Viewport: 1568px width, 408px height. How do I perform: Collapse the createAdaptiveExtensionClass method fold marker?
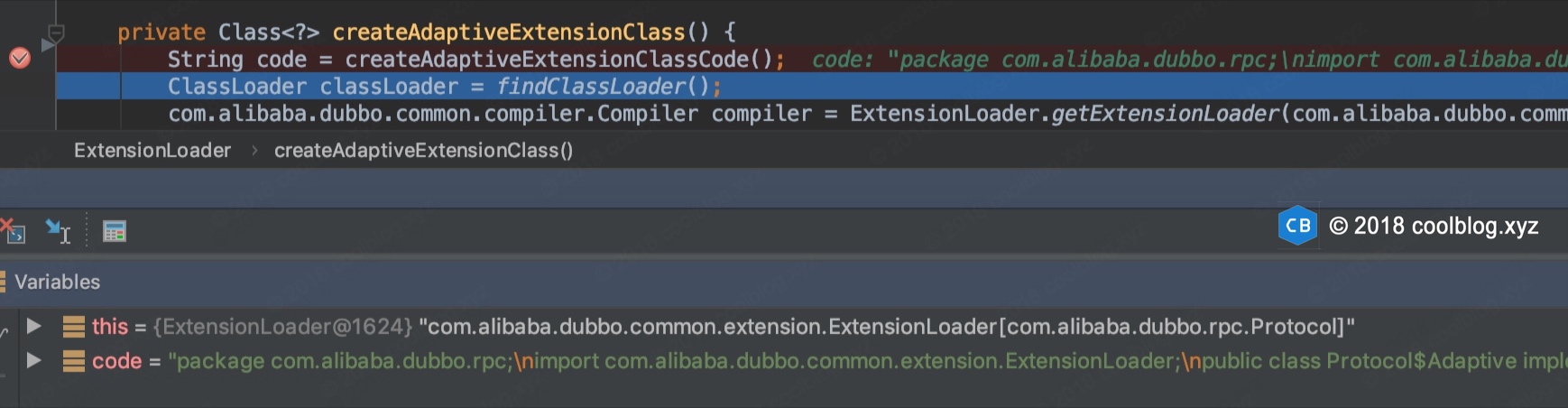(55, 33)
